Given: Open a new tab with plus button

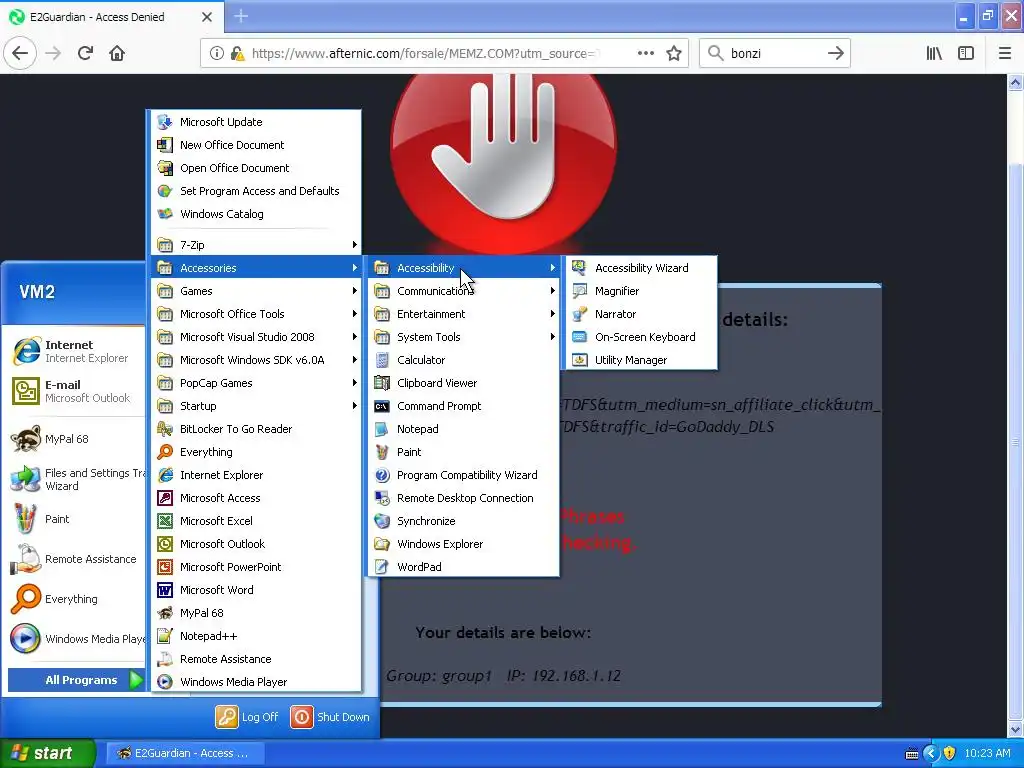Looking at the screenshot, I should coord(241,16).
